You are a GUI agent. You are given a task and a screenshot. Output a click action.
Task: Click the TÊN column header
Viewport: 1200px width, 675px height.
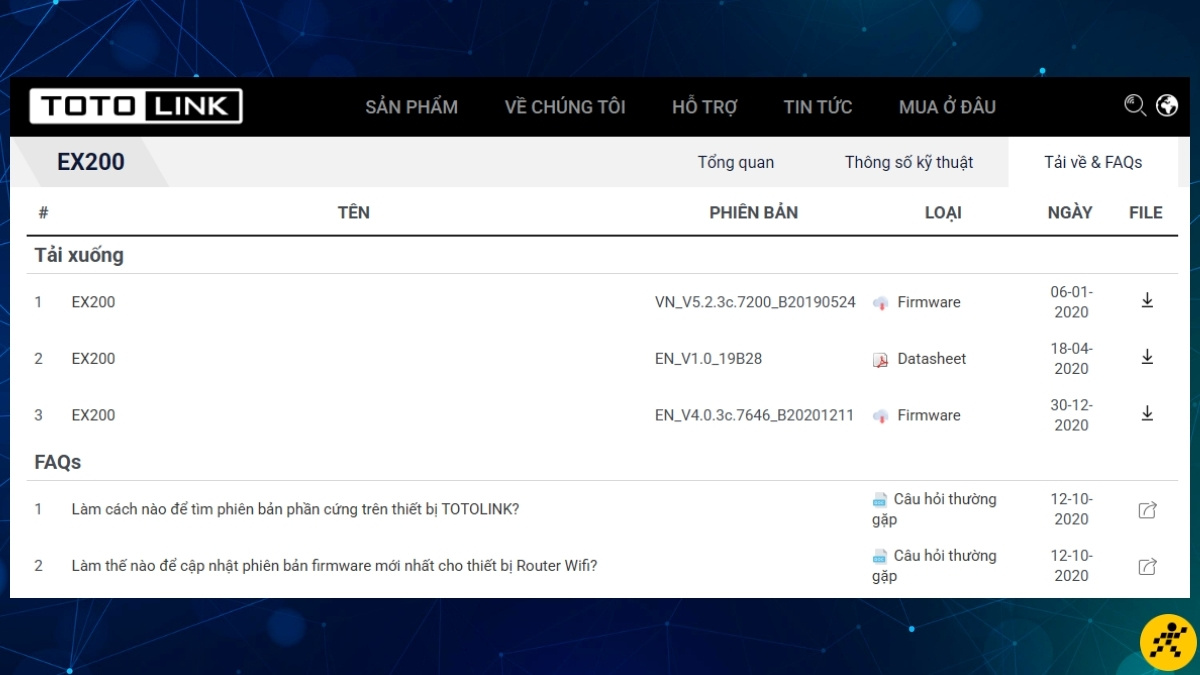pyautogui.click(x=354, y=212)
